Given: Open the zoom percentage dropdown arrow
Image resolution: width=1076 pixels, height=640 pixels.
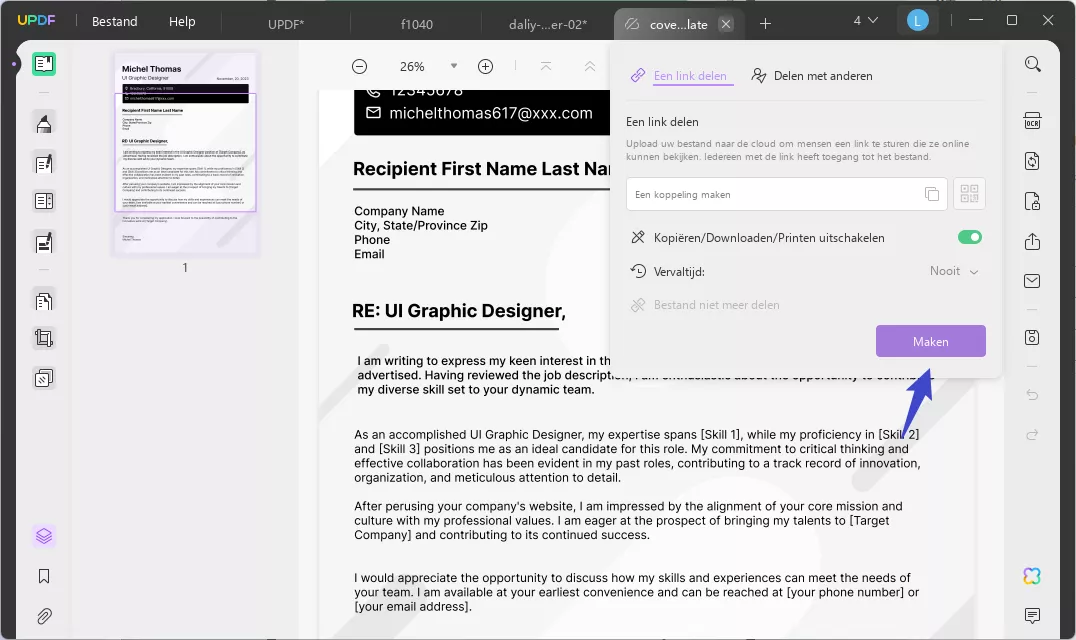Looking at the screenshot, I should 454,67.
